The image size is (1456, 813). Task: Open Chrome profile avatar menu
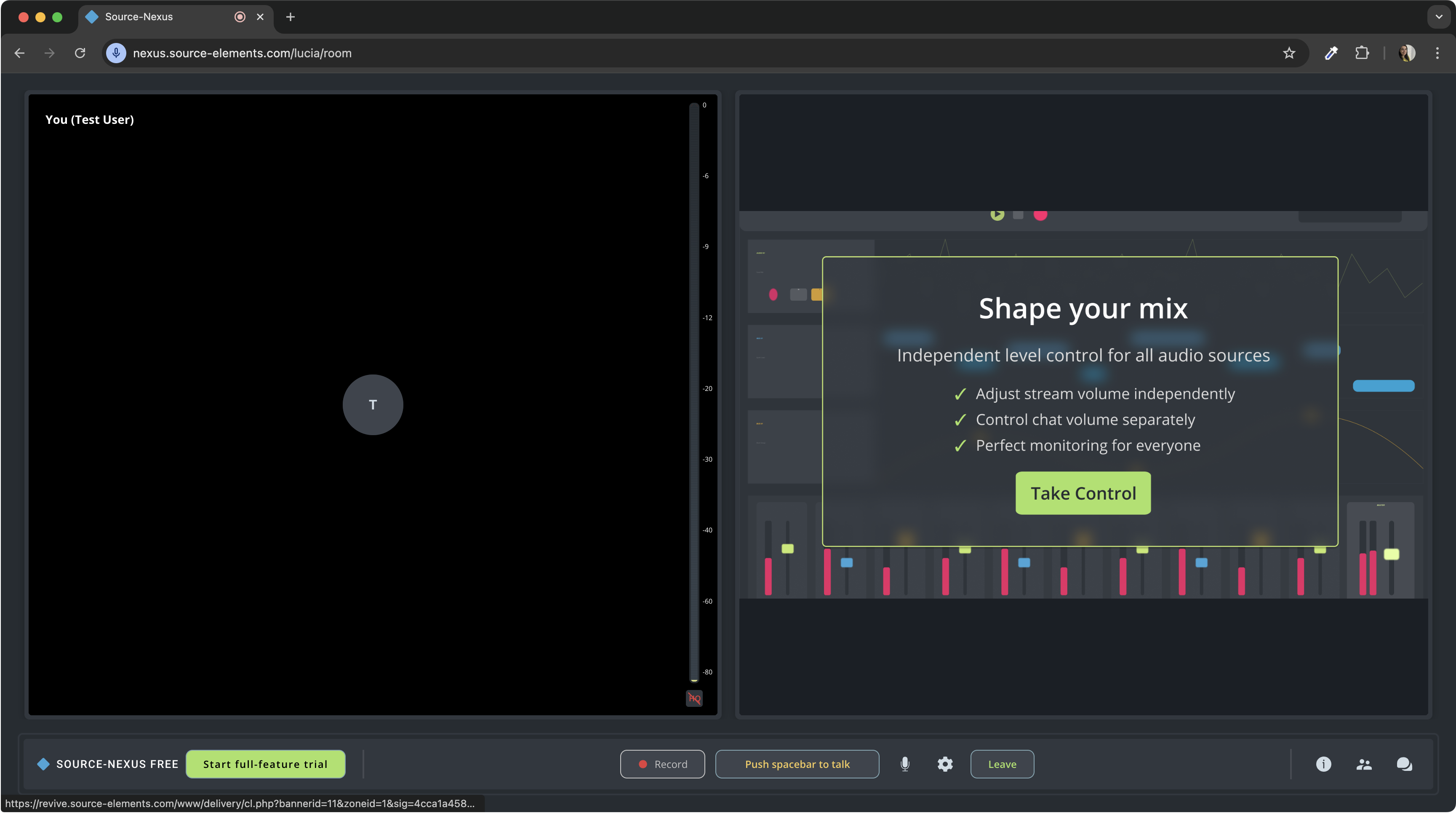(1406, 53)
